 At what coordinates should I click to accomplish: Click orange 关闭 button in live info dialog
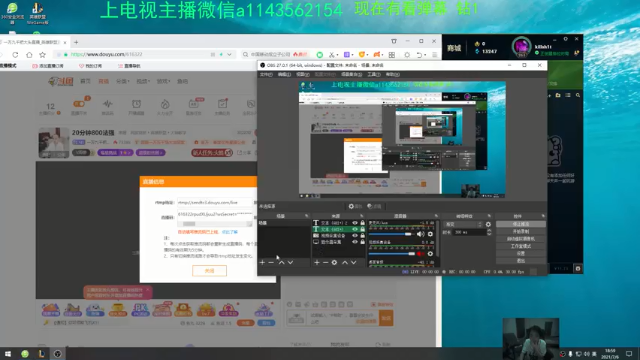pyautogui.click(x=209, y=271)
